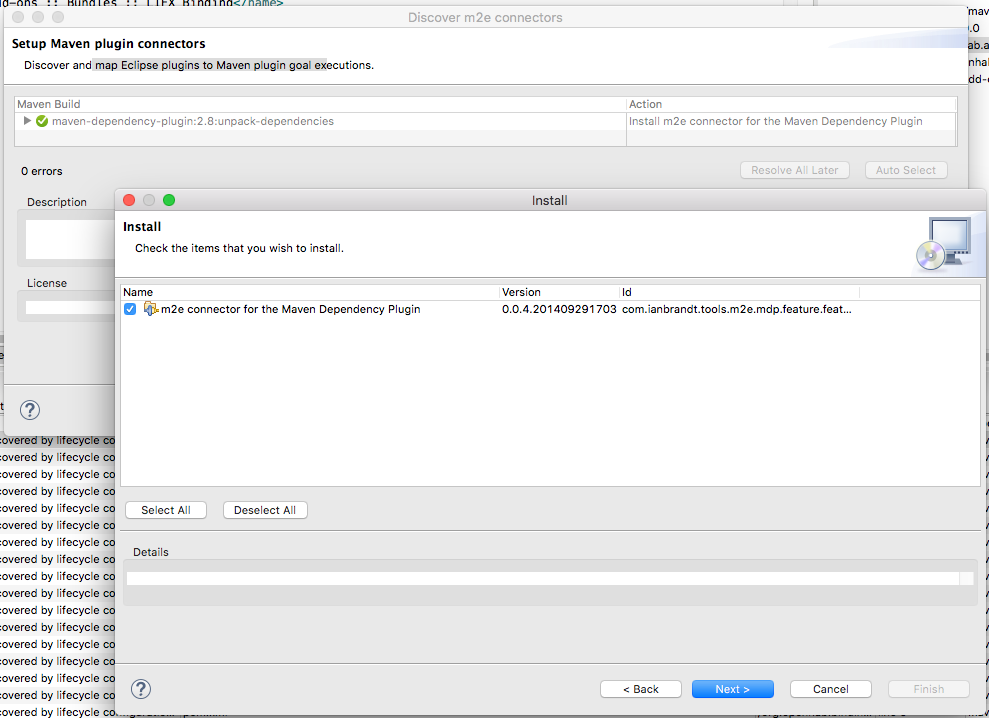Sort by the Name column header

click(x=310, y=292)
